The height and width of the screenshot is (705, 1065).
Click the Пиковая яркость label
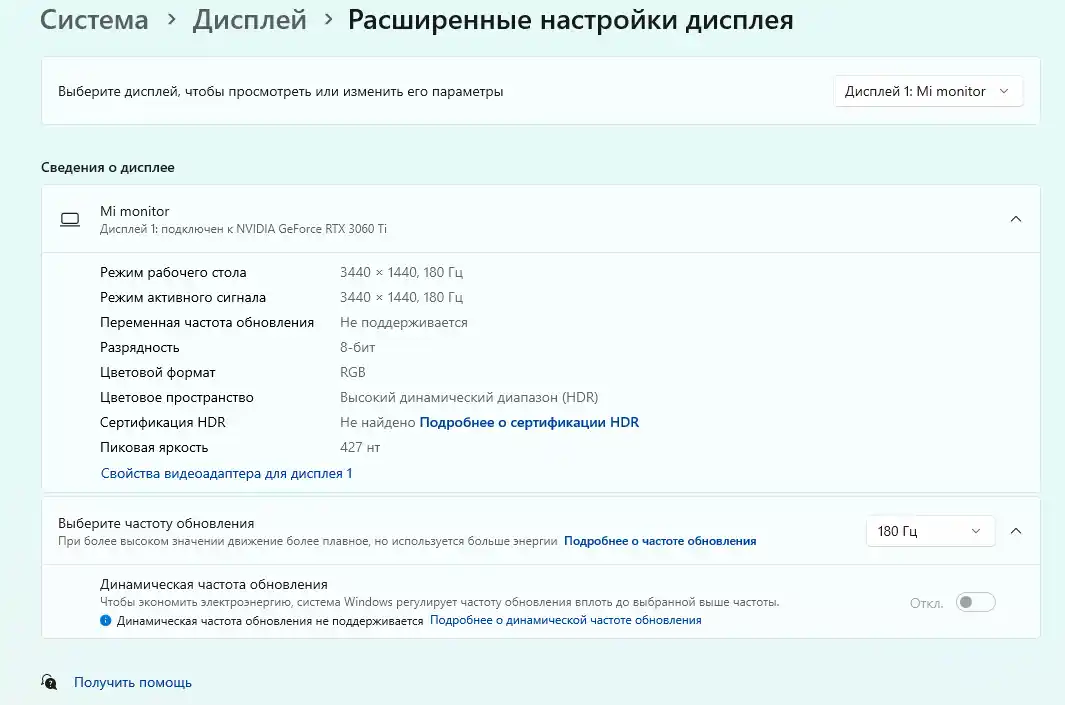pos(154,448)
